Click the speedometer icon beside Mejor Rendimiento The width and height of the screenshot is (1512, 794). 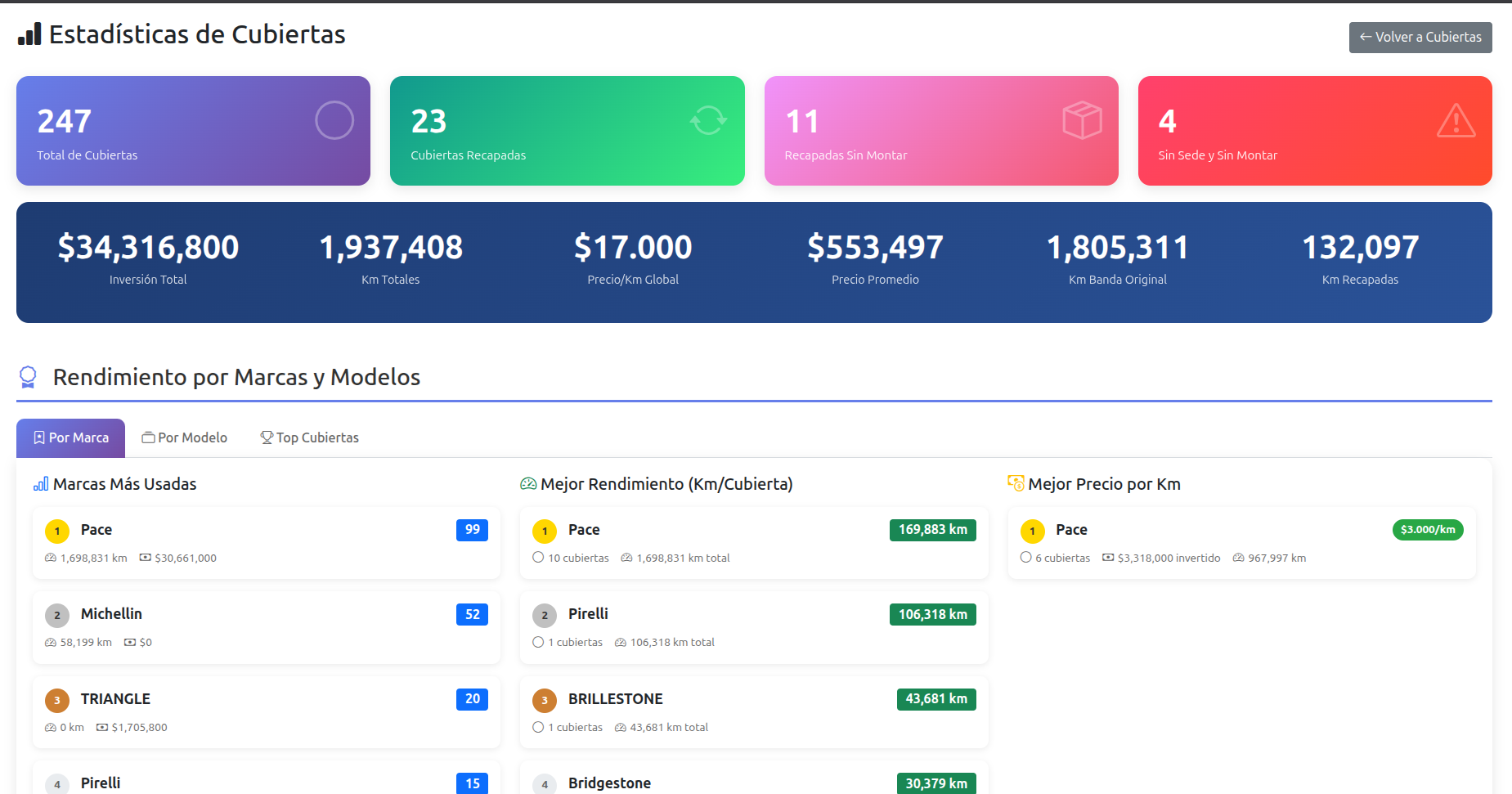[x=528, y=484]
